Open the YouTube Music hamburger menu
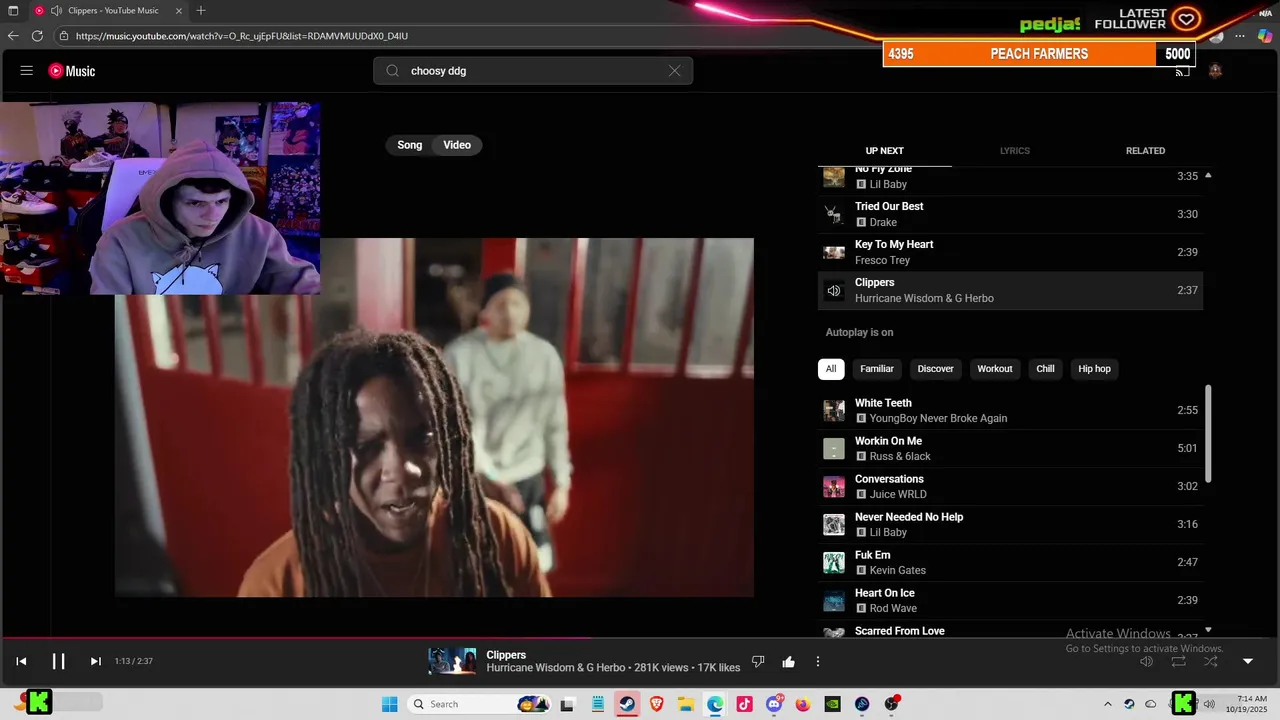This screenshot has width=1280, height=720. click(x=27, y=71)
